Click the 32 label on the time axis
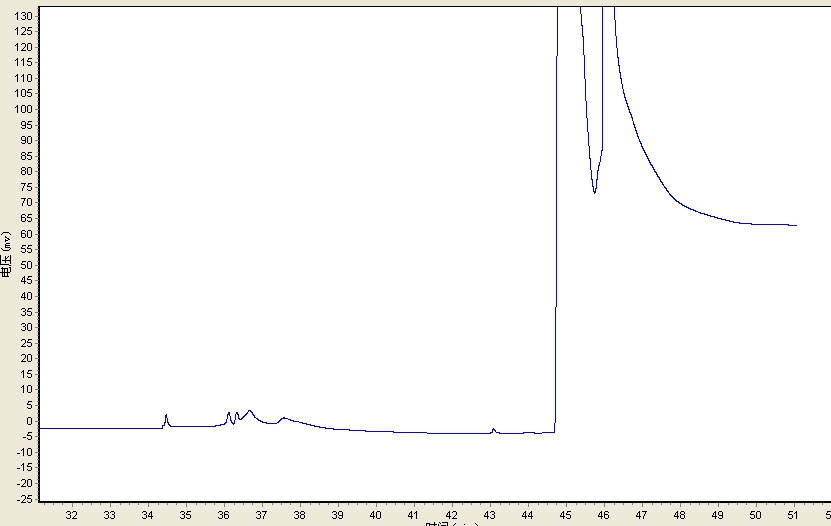Viewport: 831px width, 526px height. (72, 515)
